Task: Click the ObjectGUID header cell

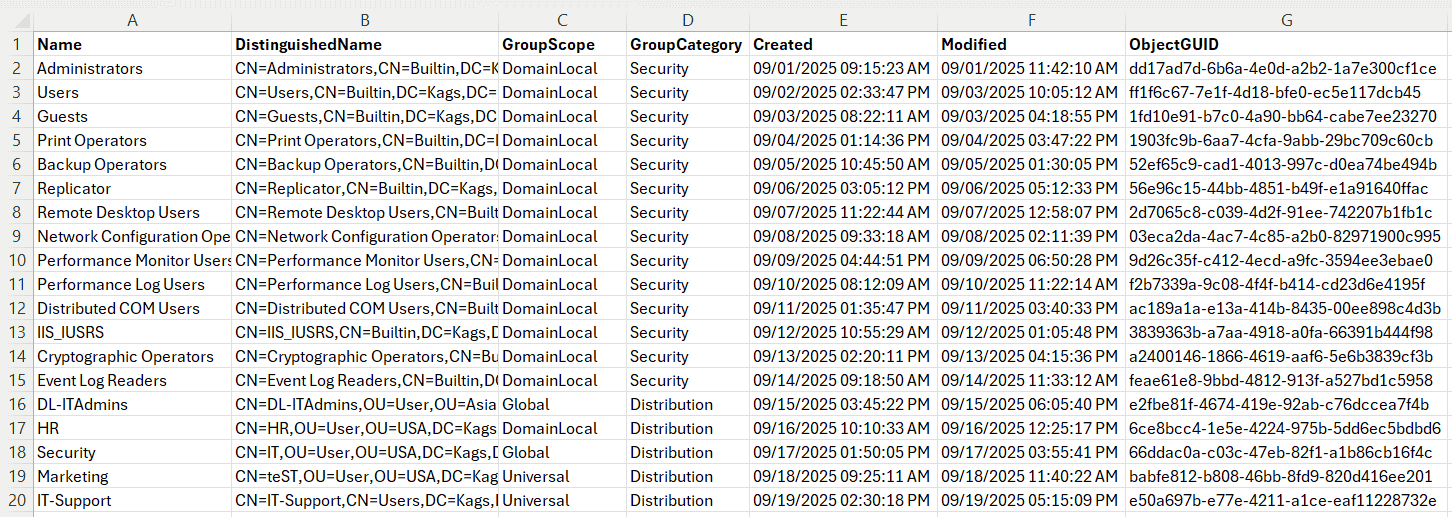Action: pyautogui.click(x=1288, y=44)
